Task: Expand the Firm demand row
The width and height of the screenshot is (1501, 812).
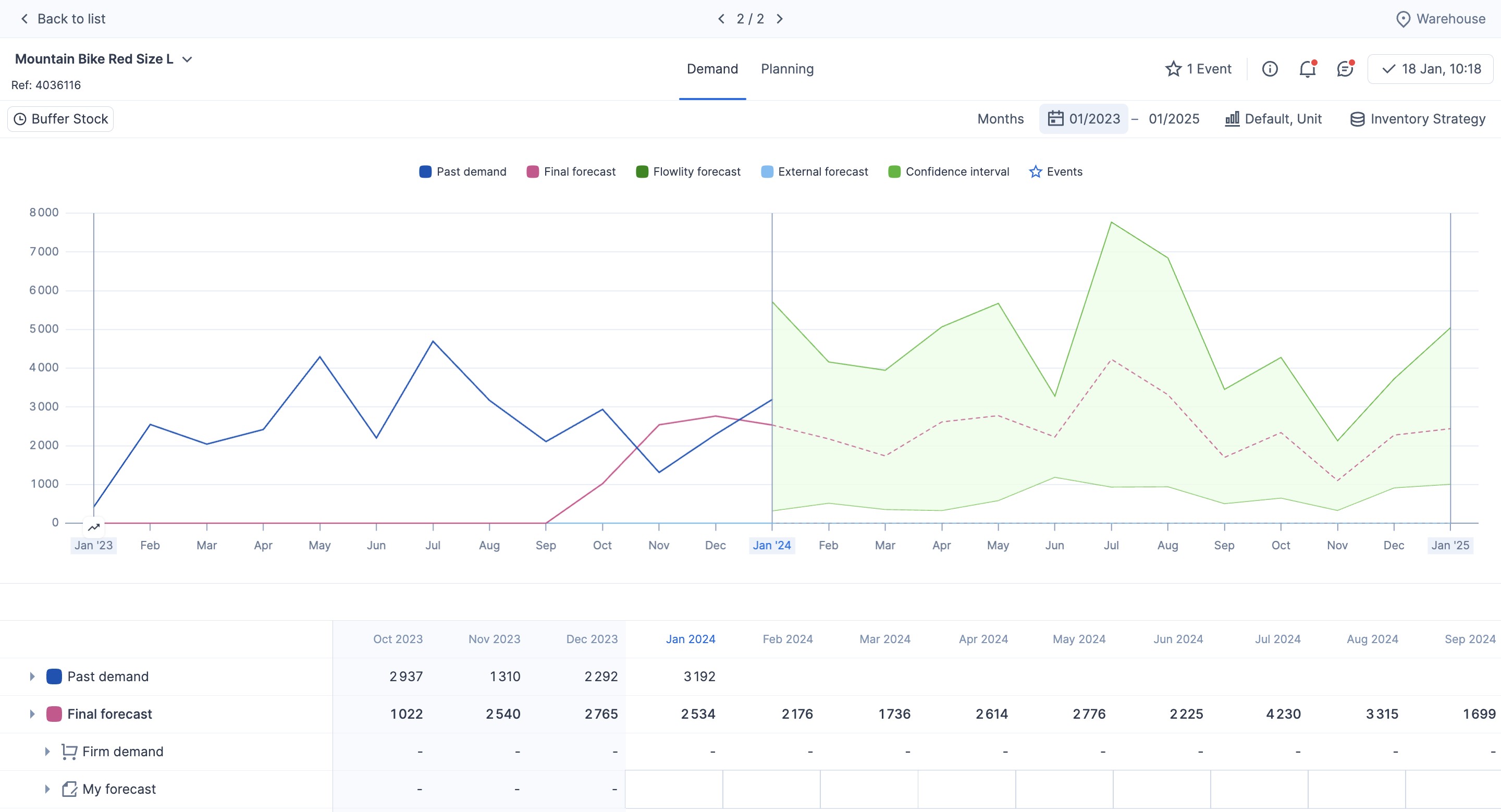Action: pos(47,752)
